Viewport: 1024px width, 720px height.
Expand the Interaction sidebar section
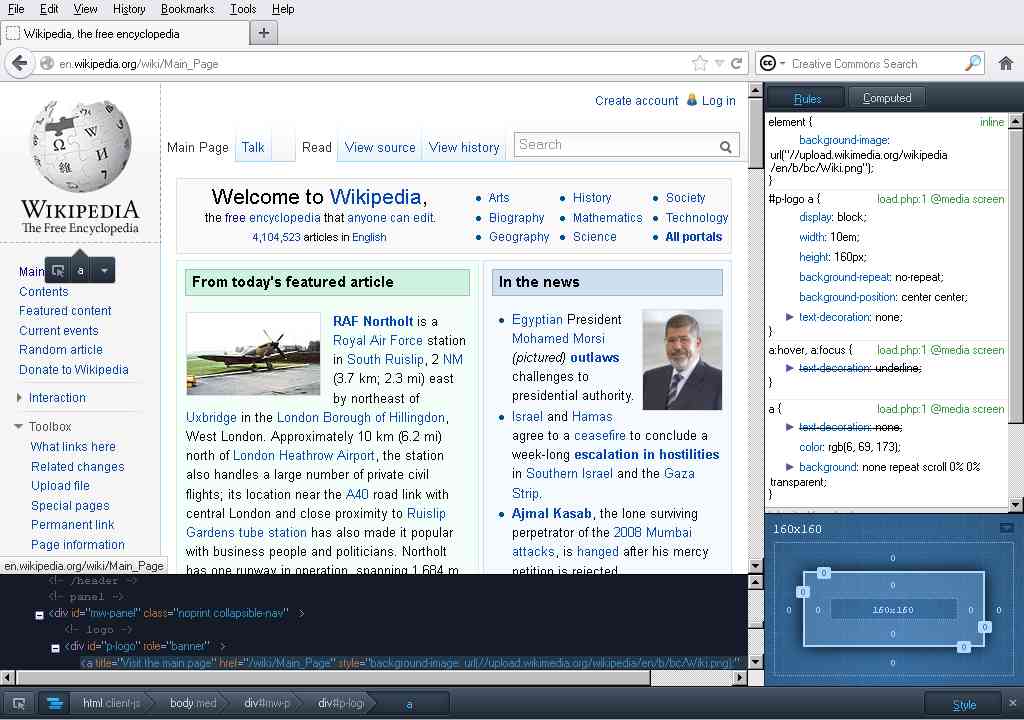(19, 397)
